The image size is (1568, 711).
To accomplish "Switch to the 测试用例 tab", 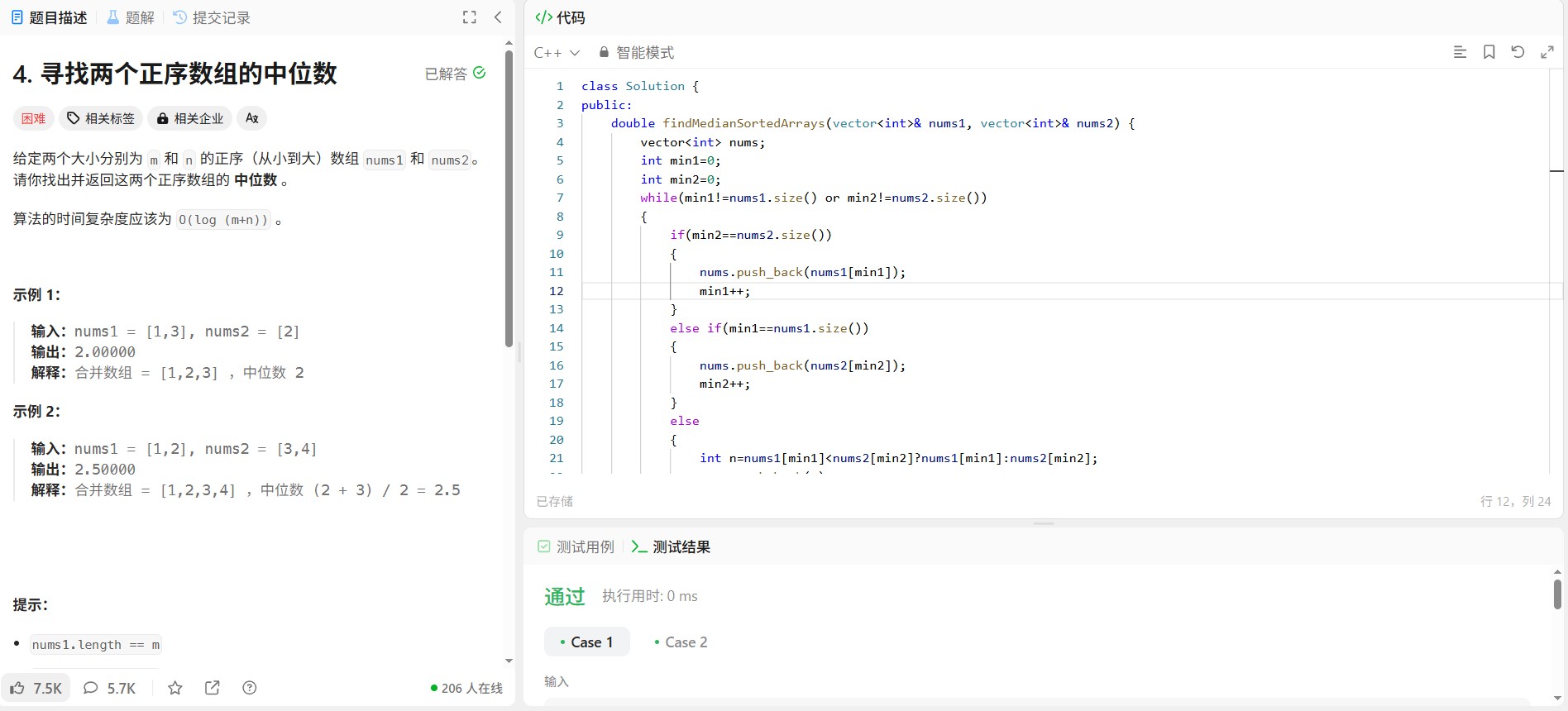I will pos(576,546).
